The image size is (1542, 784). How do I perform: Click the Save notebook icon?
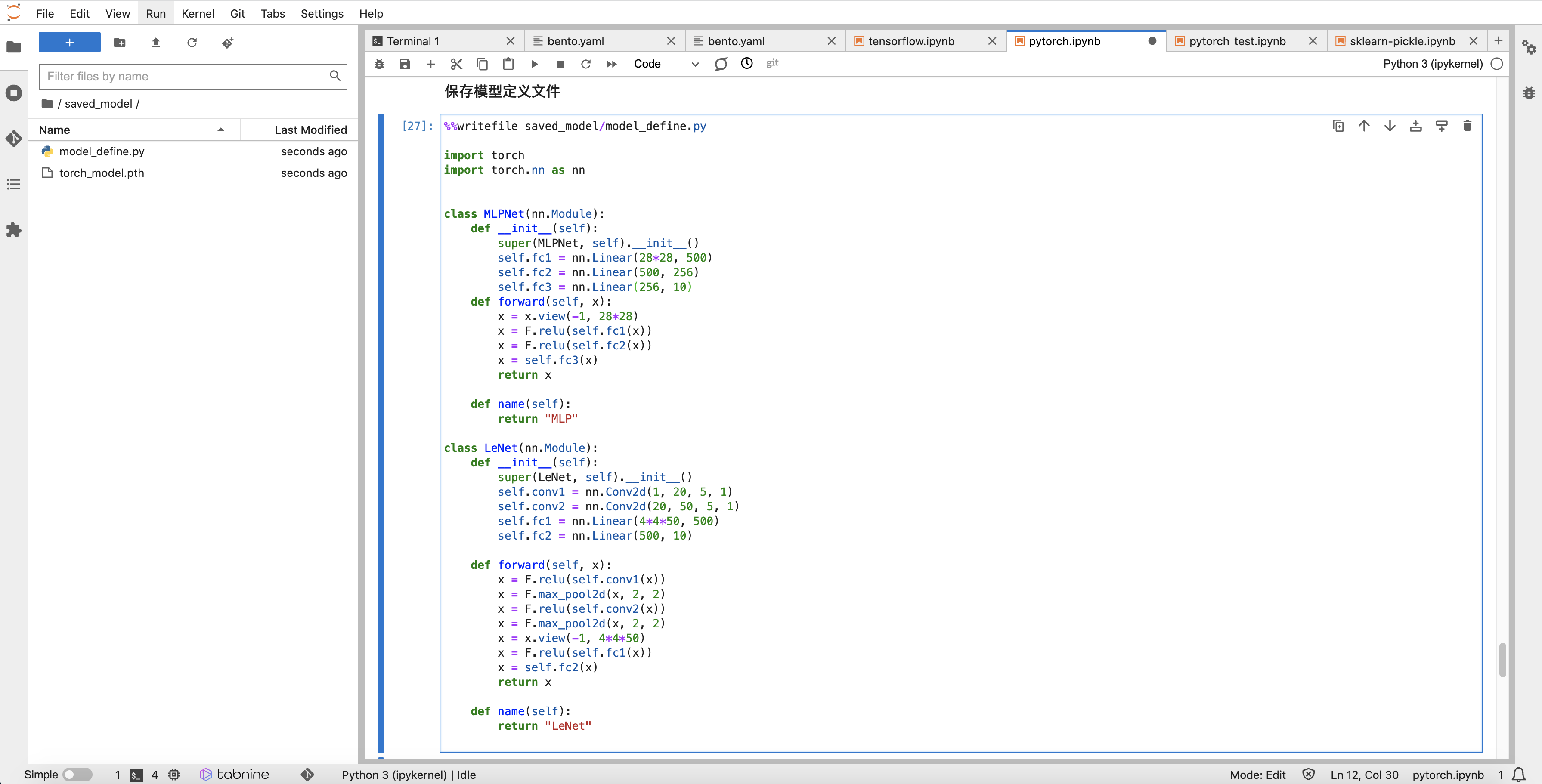(x=405, y=64)
